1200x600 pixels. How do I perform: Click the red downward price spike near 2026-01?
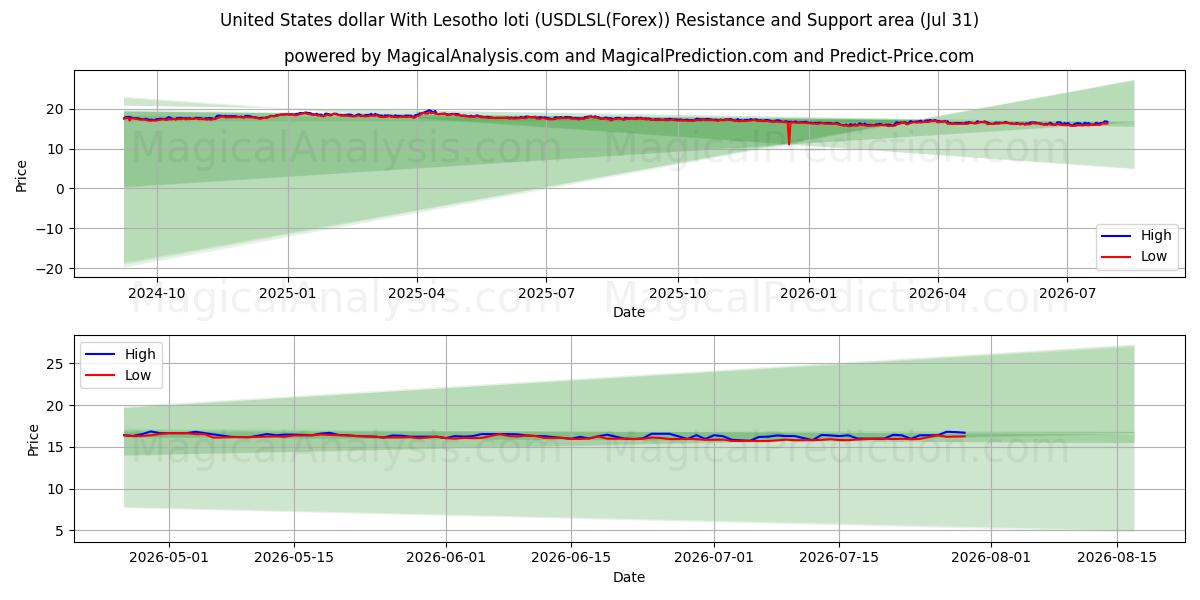[x=789, y=134]
